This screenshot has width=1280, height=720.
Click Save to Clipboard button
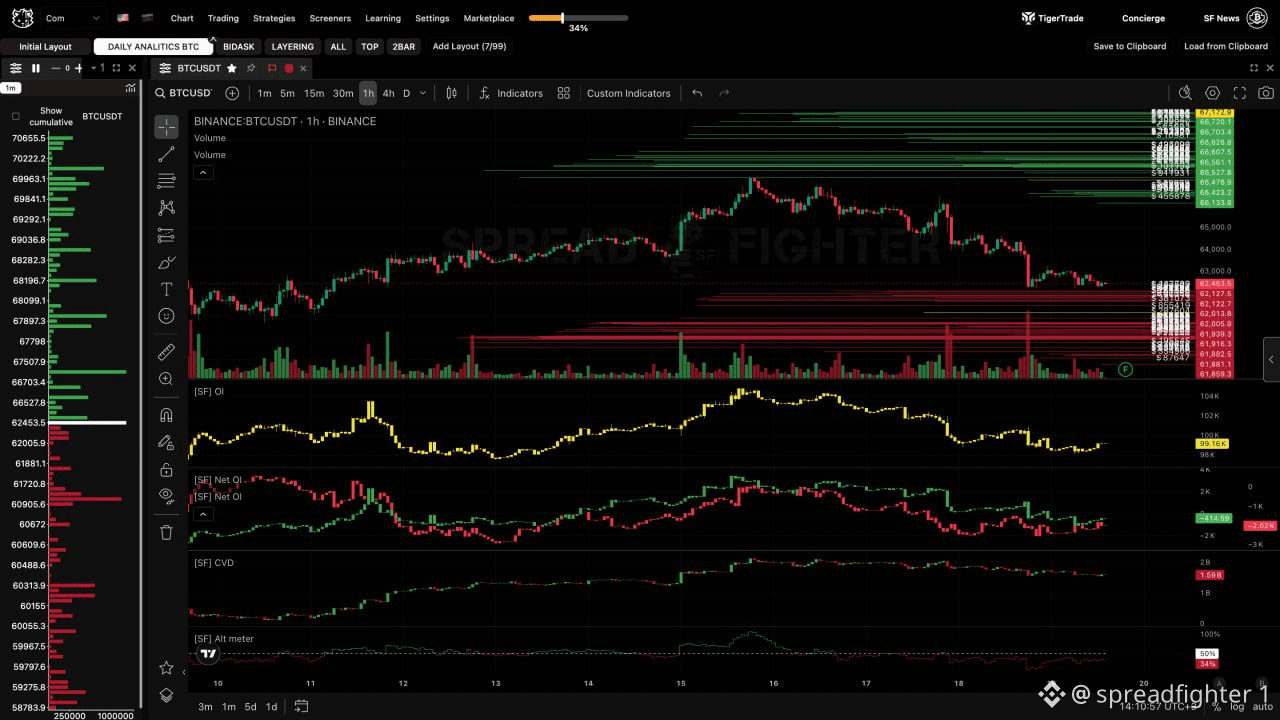click(1130, 46)
